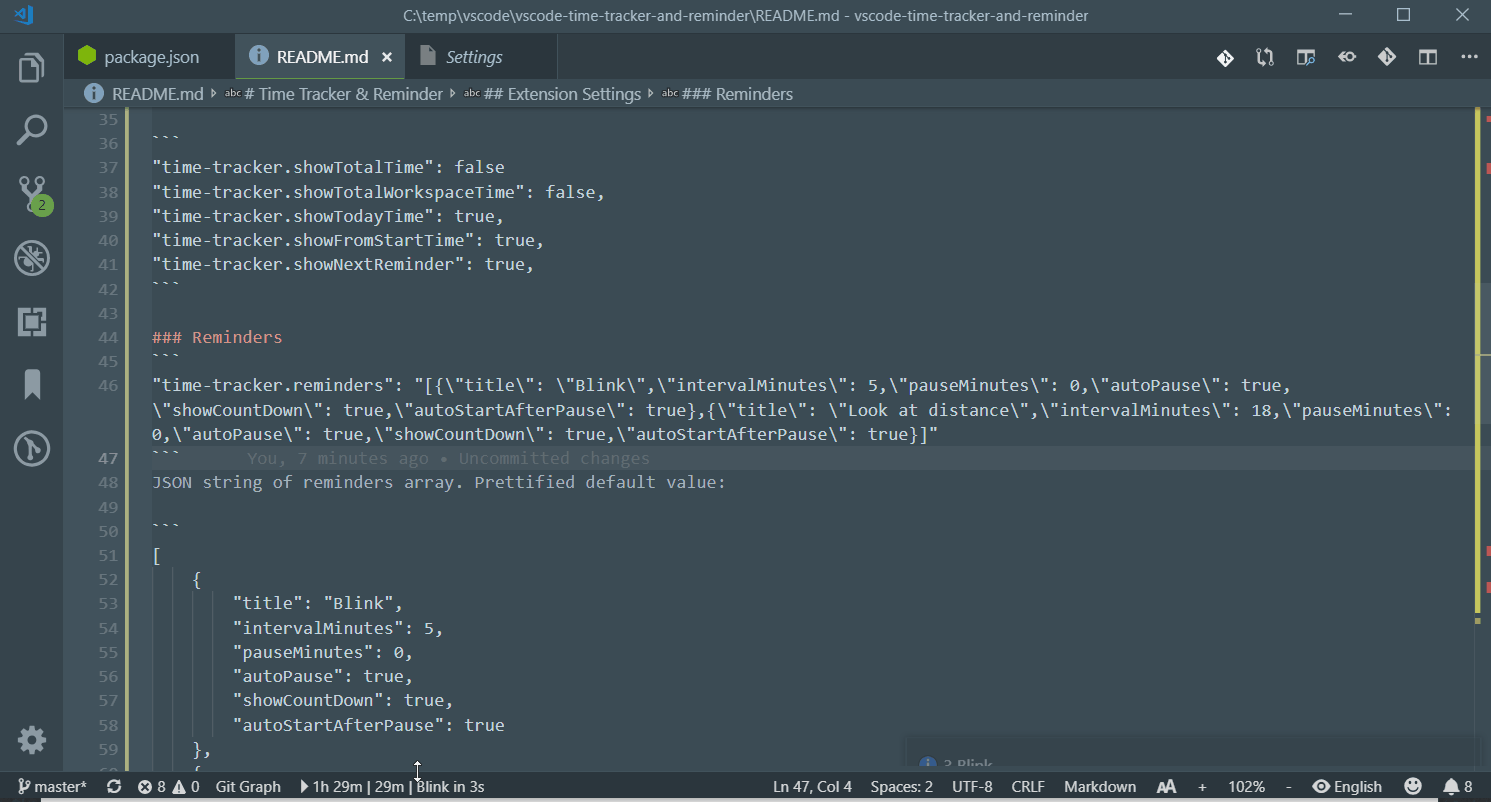This screenshot has height=802, width=1491.
Task: Click '"intervalMinutes": 5,' on line 54
Action: [x=337, y=628]
